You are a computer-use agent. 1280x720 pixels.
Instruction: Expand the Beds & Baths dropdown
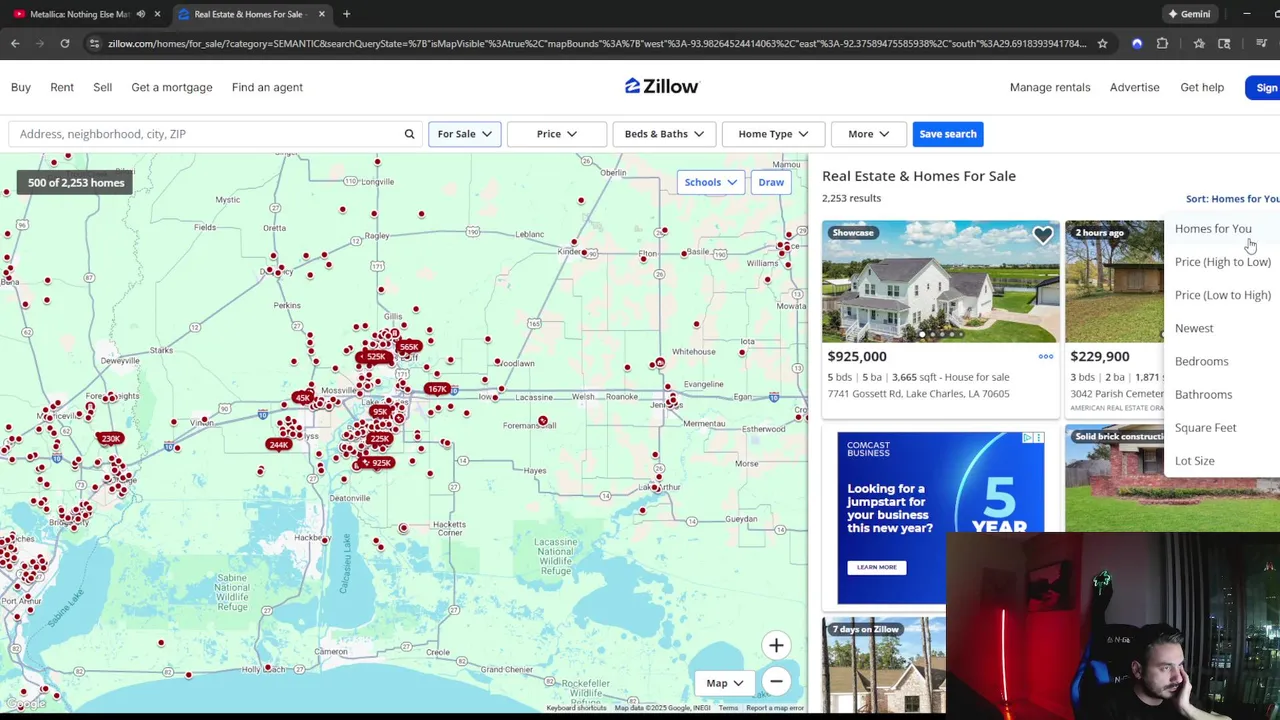coord(664,134)
